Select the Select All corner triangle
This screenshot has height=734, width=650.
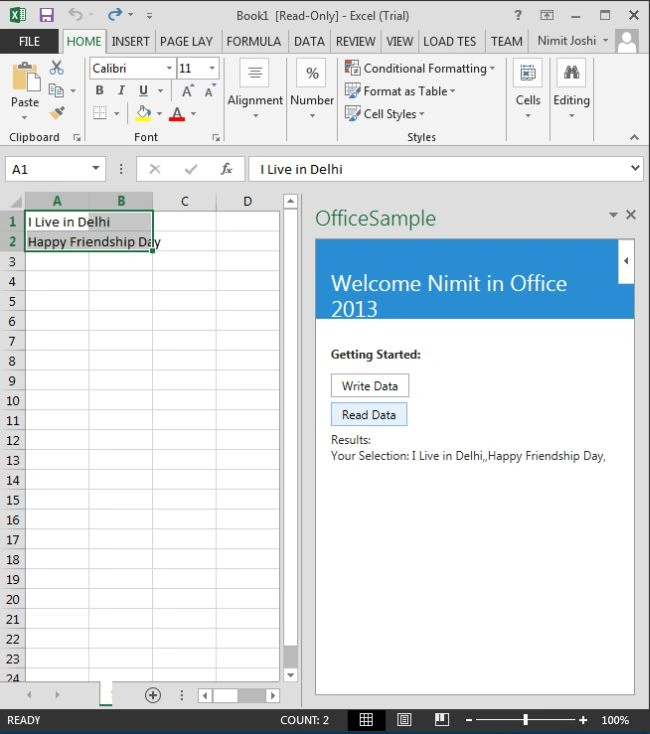[x=15, y=201]
